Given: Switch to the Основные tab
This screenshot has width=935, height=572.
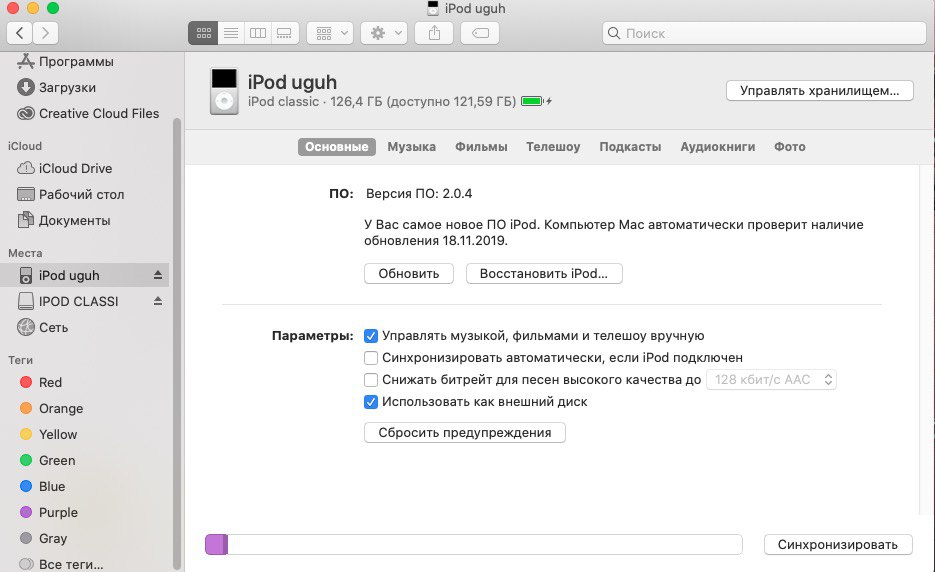Looking at the screenshot, I should 336,147.
